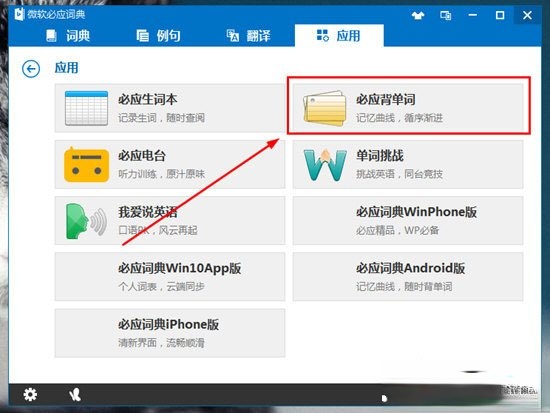Open the 必应词典WinPhone版 tile
Image resolution: width=550 pixels, height=413 pixels.
tap(408, 221)
